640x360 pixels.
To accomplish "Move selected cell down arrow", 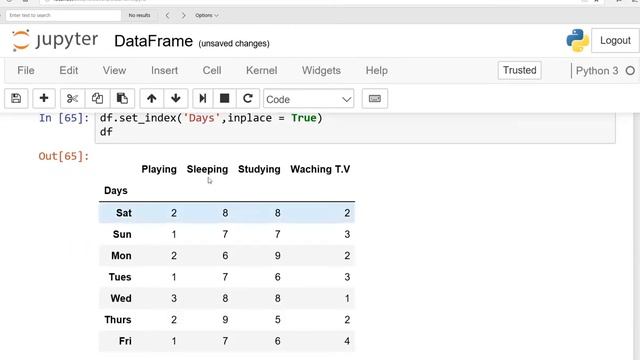I will click(176, 98).
